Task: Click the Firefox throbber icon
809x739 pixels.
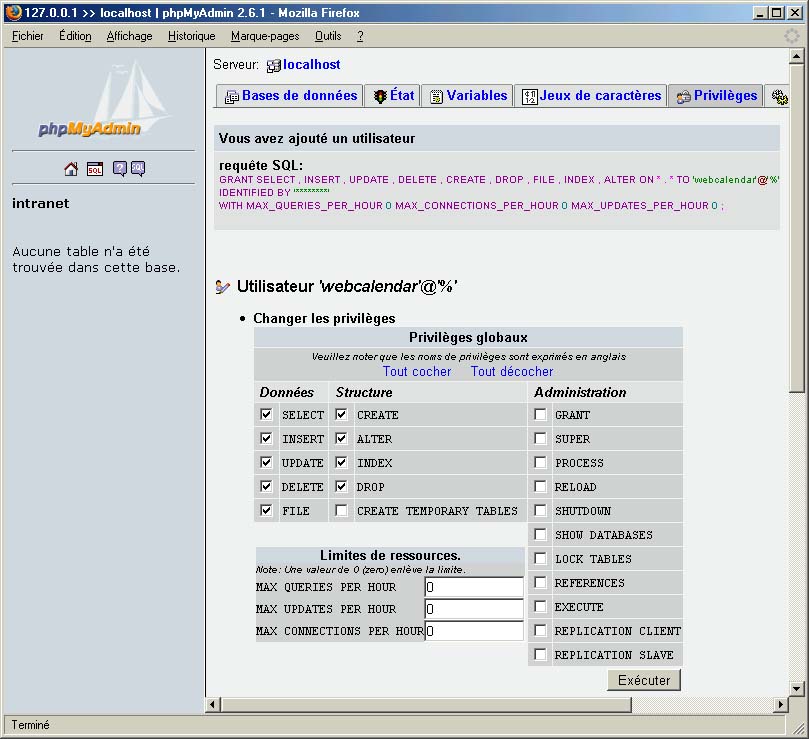Action: [x=791, y=36]
